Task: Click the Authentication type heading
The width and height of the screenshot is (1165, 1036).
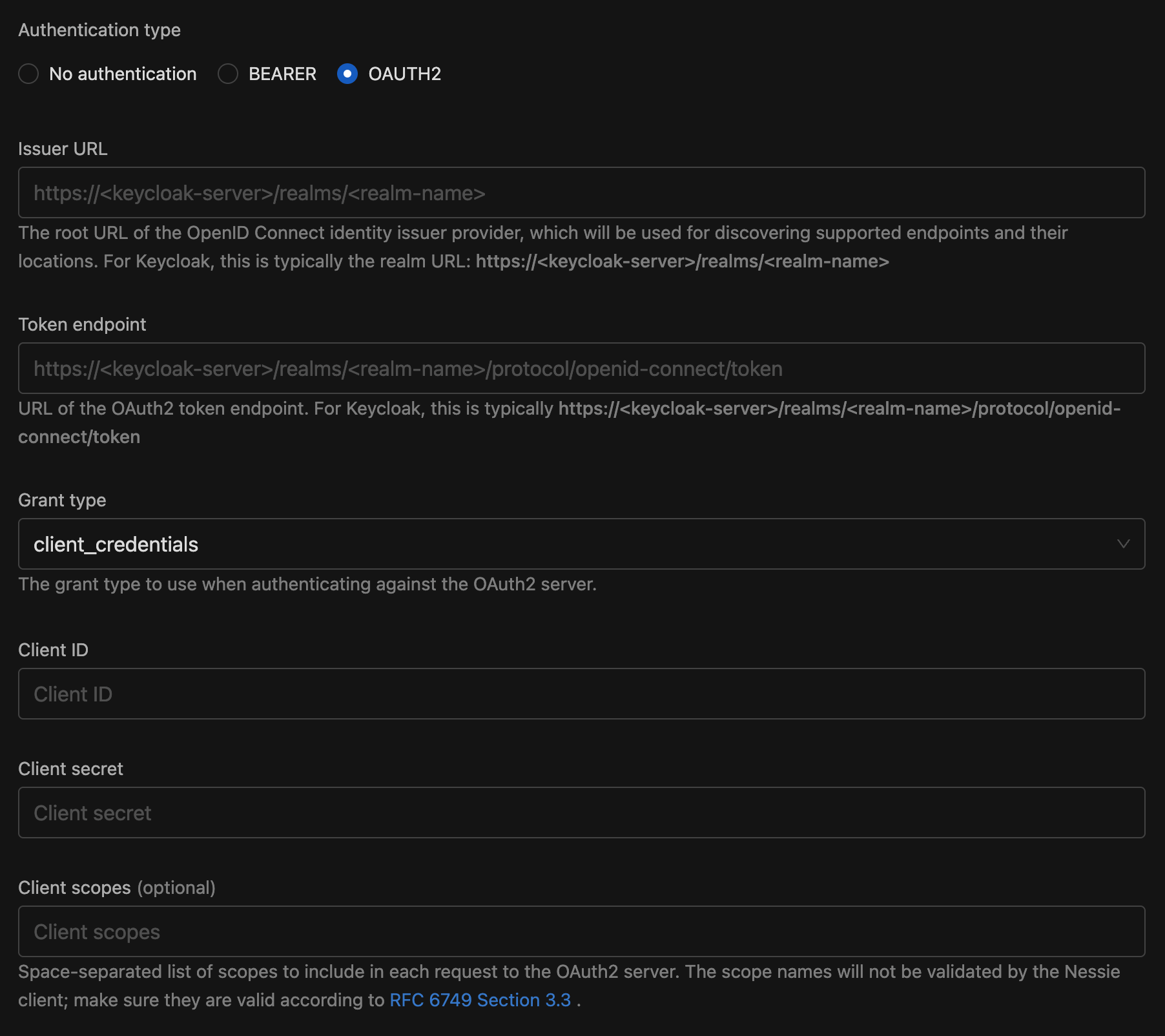Action: click(x=99, y=30)
